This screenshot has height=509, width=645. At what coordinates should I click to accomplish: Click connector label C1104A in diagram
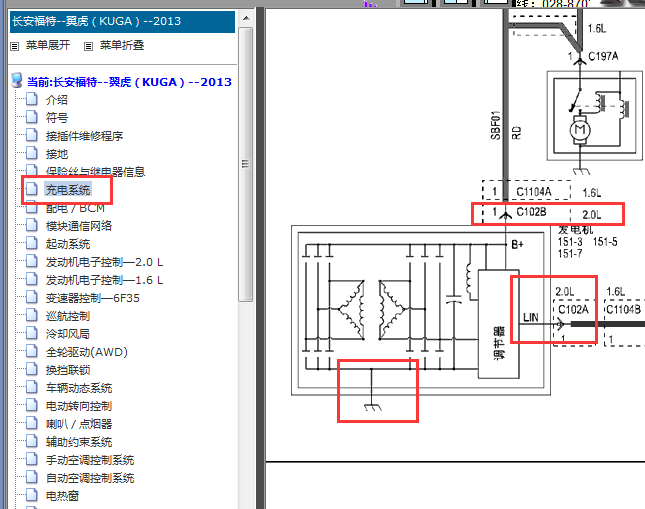click(534, 192)
